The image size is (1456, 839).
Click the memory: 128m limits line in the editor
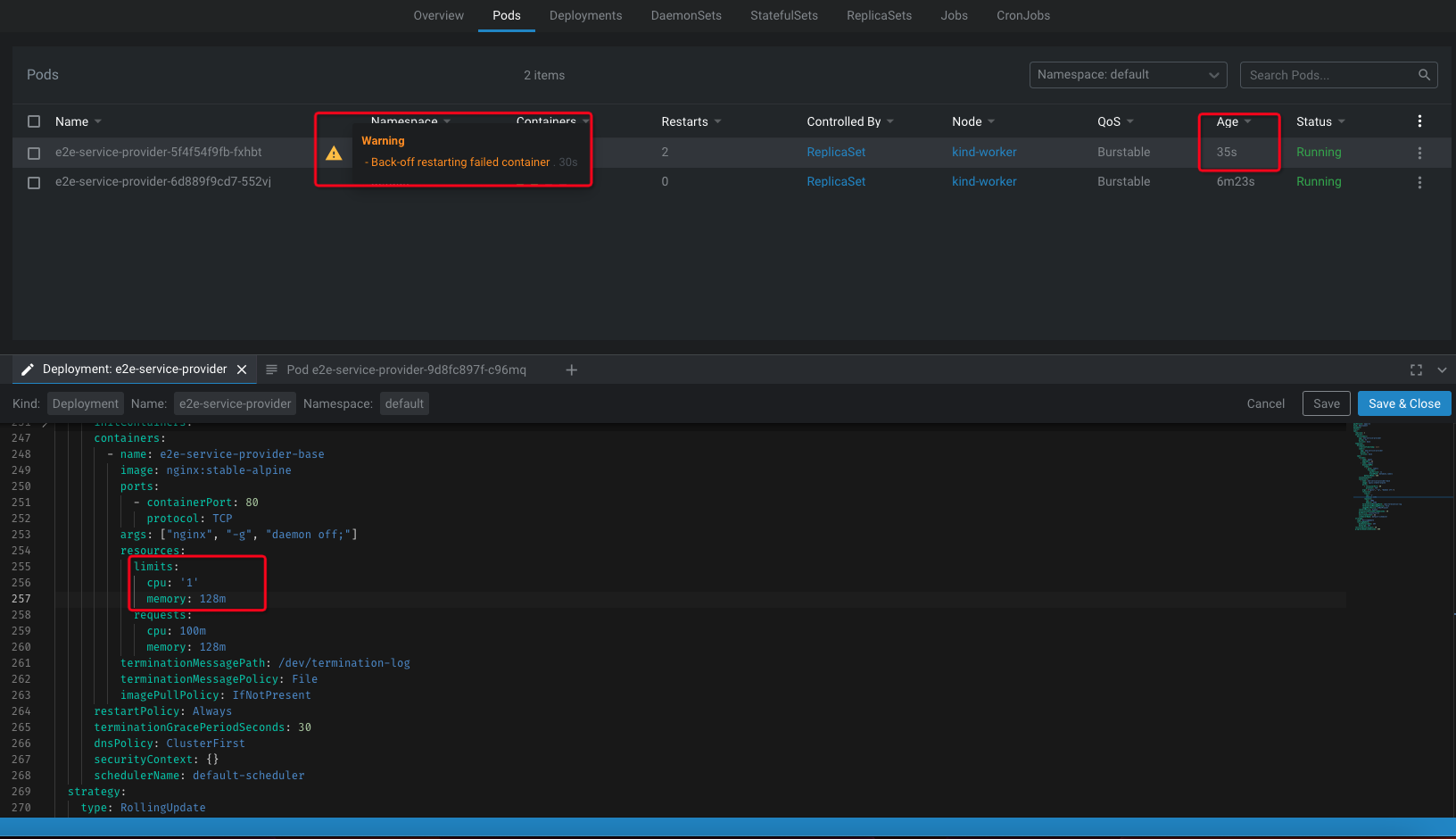pyautogui.click(x=186, y=599)
